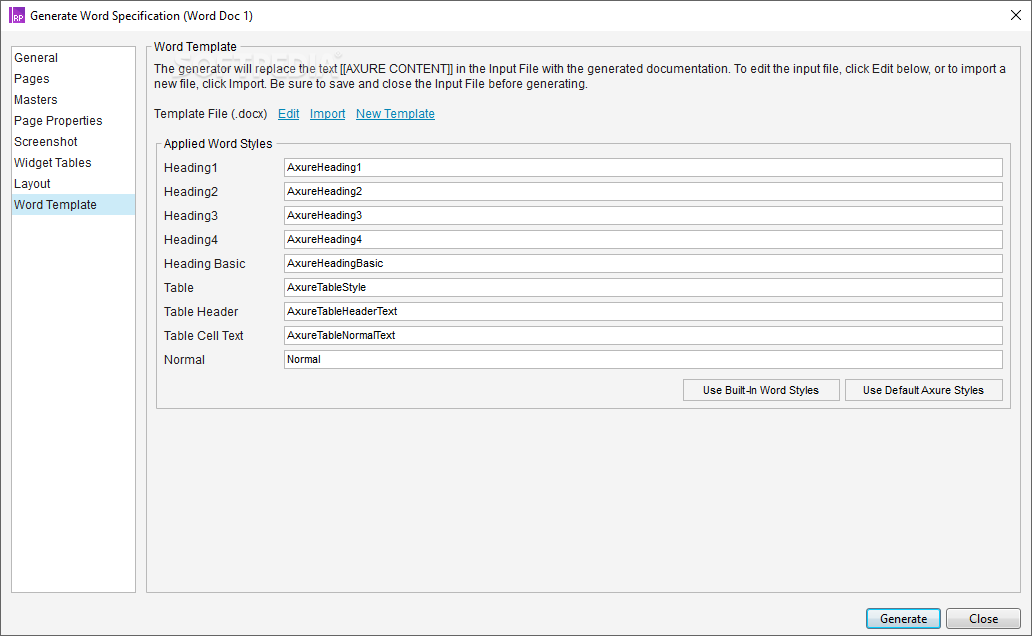The width and height of the screenshot is (1032, 636).
Task: Click the Normal label text
Action: tap(184, 360)
